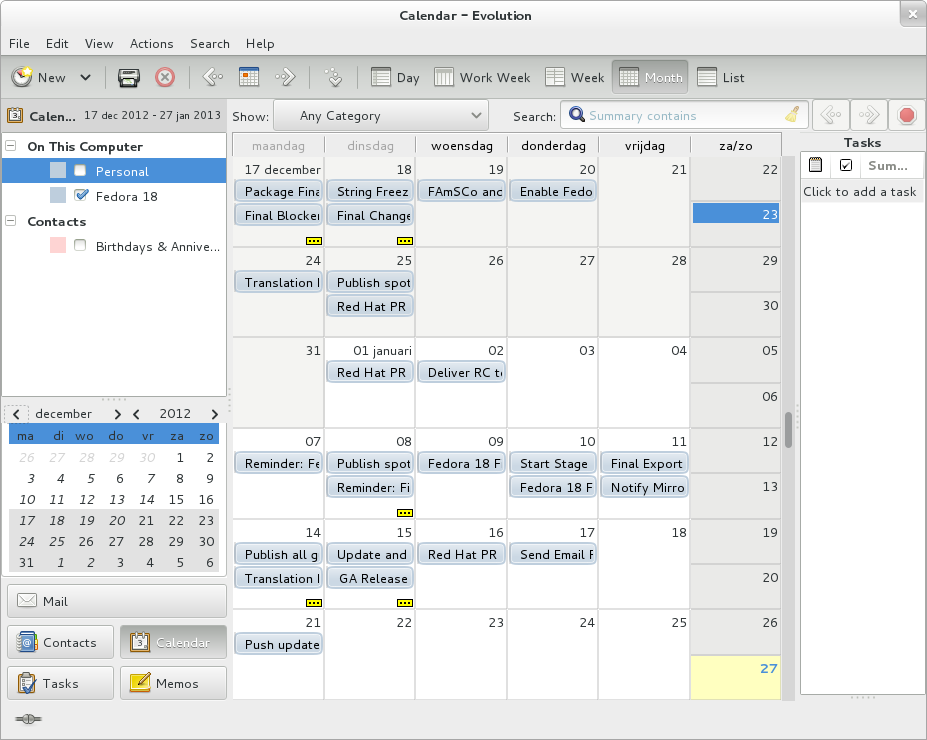This screenshot has width=927, height=740.
Task: Collapse the On This Computer group
Action: pyautogui.click(x=11, y=146)
